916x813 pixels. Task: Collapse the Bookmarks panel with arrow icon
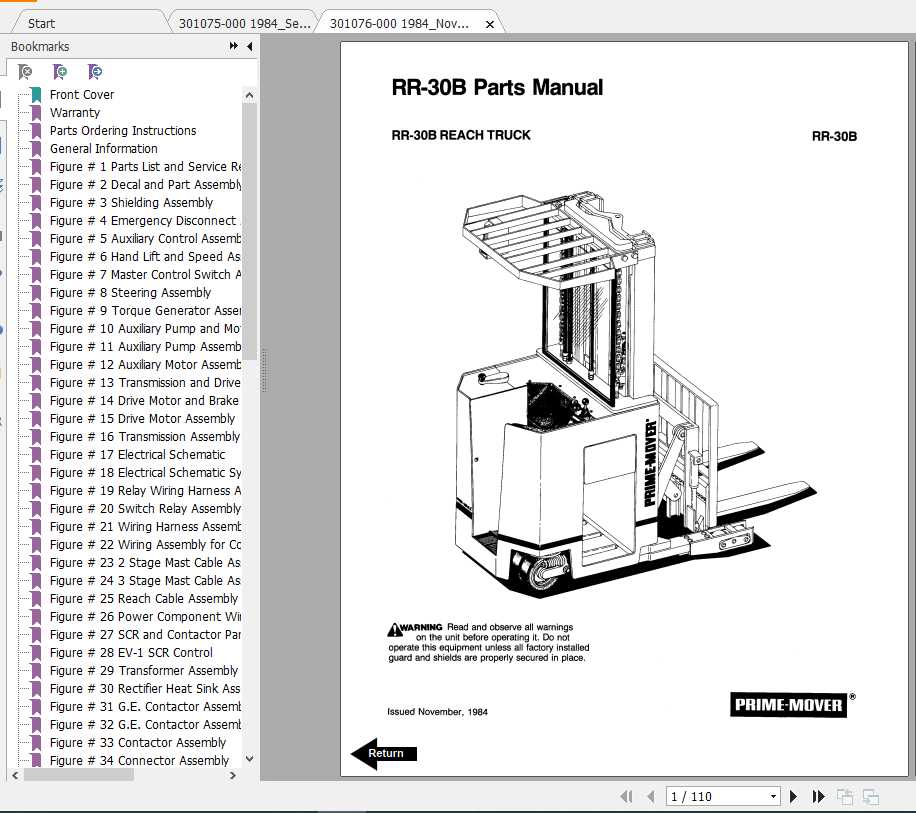click(x=250, y=45)
